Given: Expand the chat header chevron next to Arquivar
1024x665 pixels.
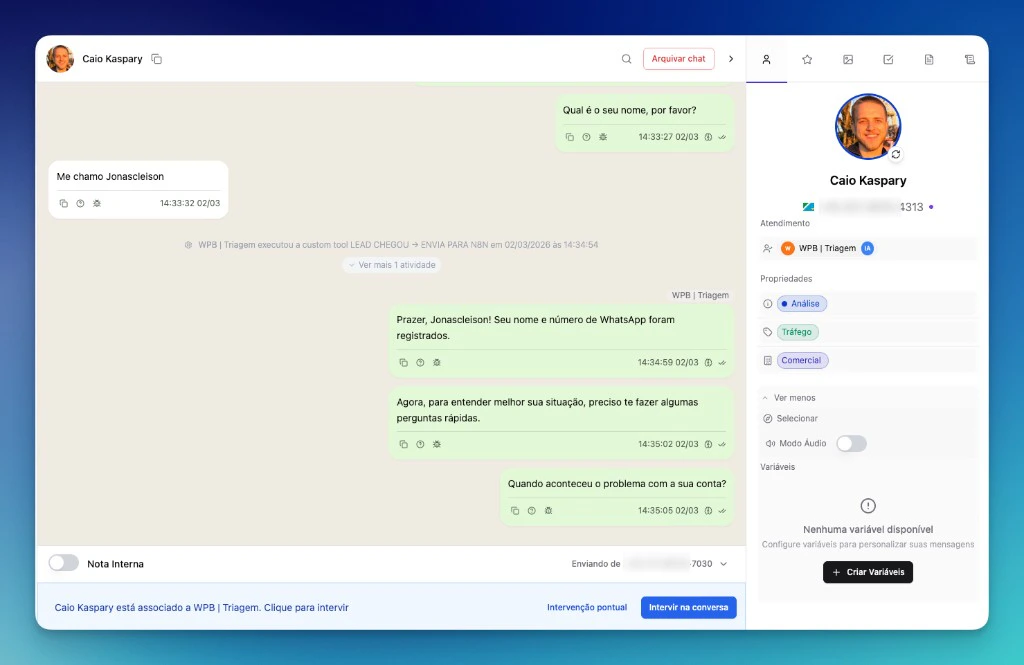Looking at the screenshot, I should 731,59.
